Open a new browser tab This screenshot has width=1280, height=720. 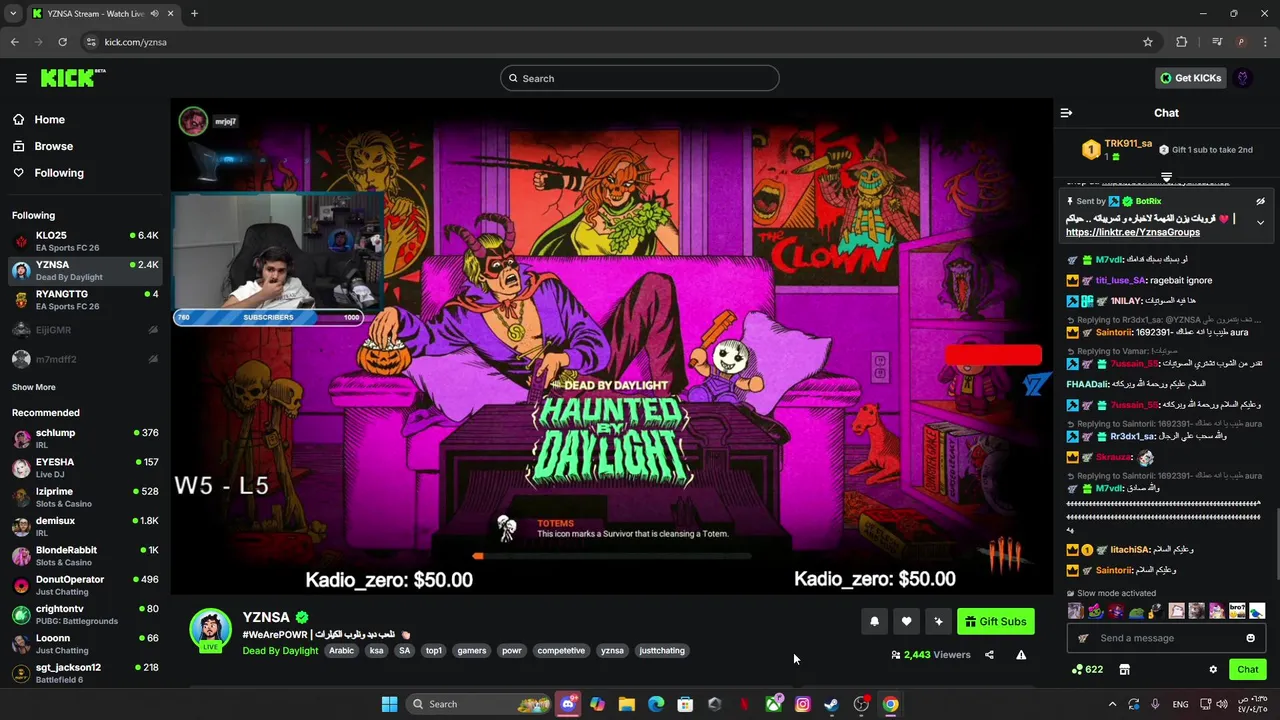194,13
